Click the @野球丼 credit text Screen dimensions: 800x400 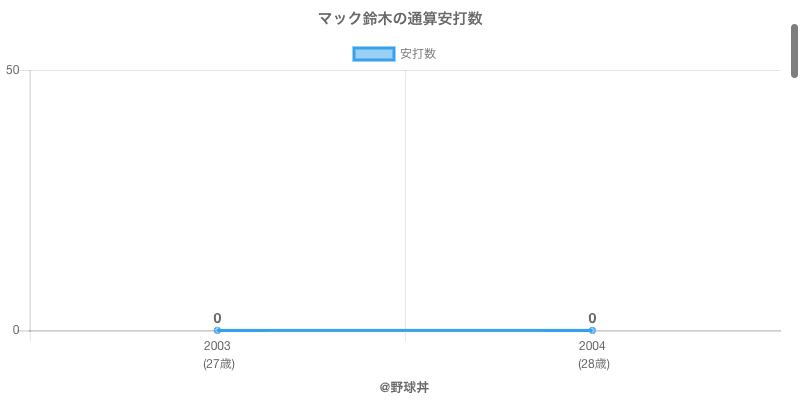pyautogui.click(x=404, y=387)
